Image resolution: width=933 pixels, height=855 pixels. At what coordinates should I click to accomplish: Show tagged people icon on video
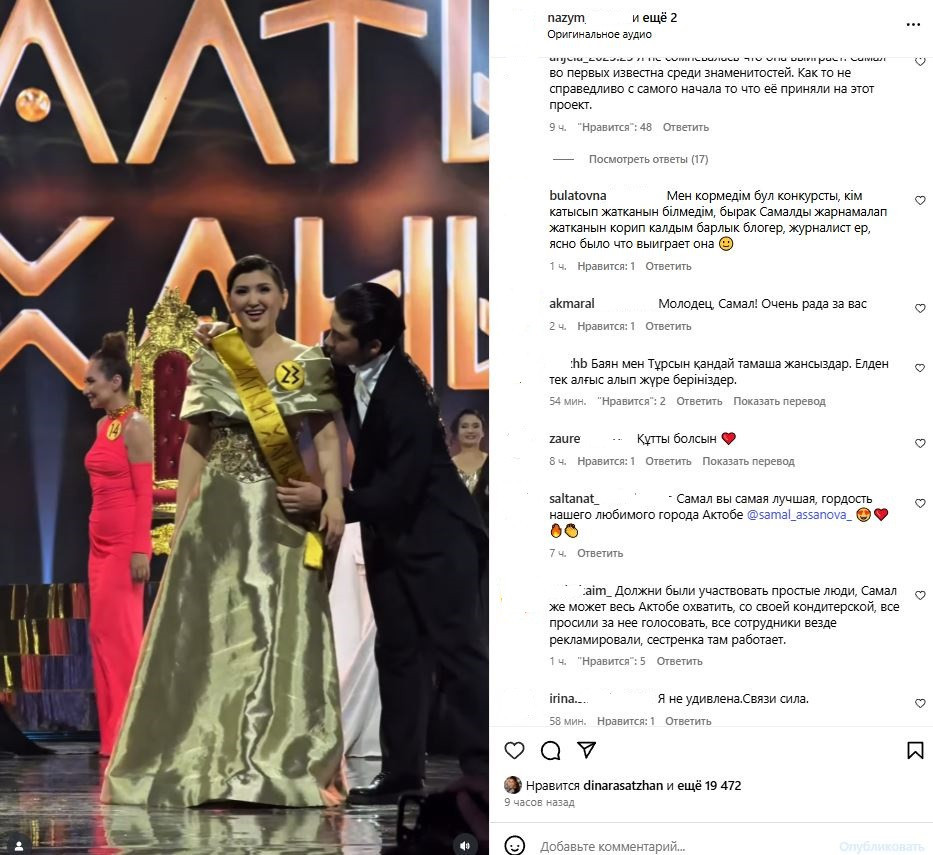pyautogui.click(x=18, y=845)
